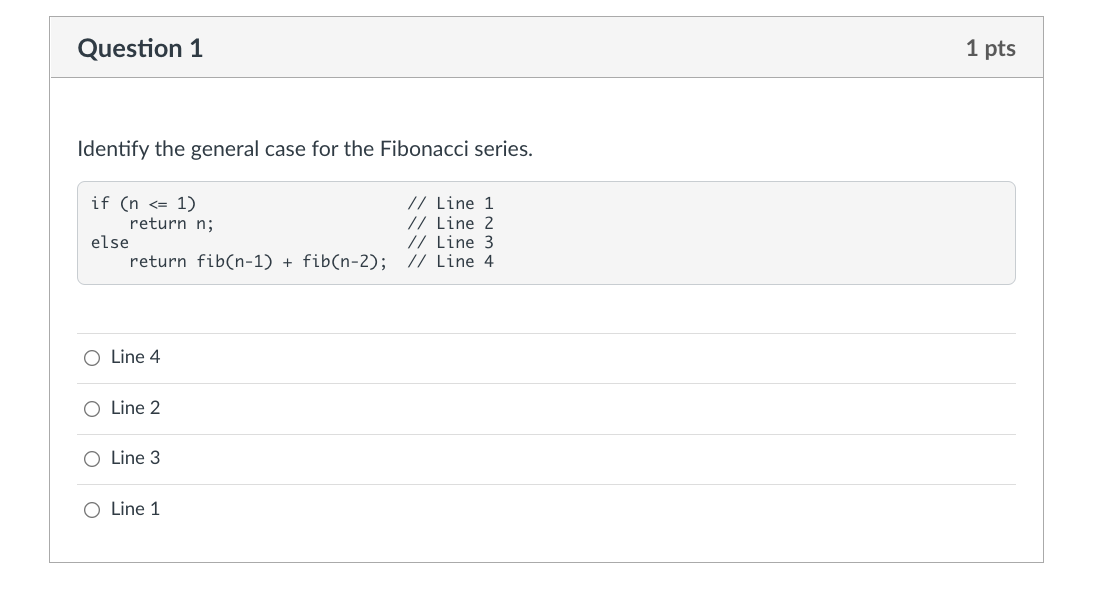
Task: Click the '// Line 3' code comment
Action: 450,242
